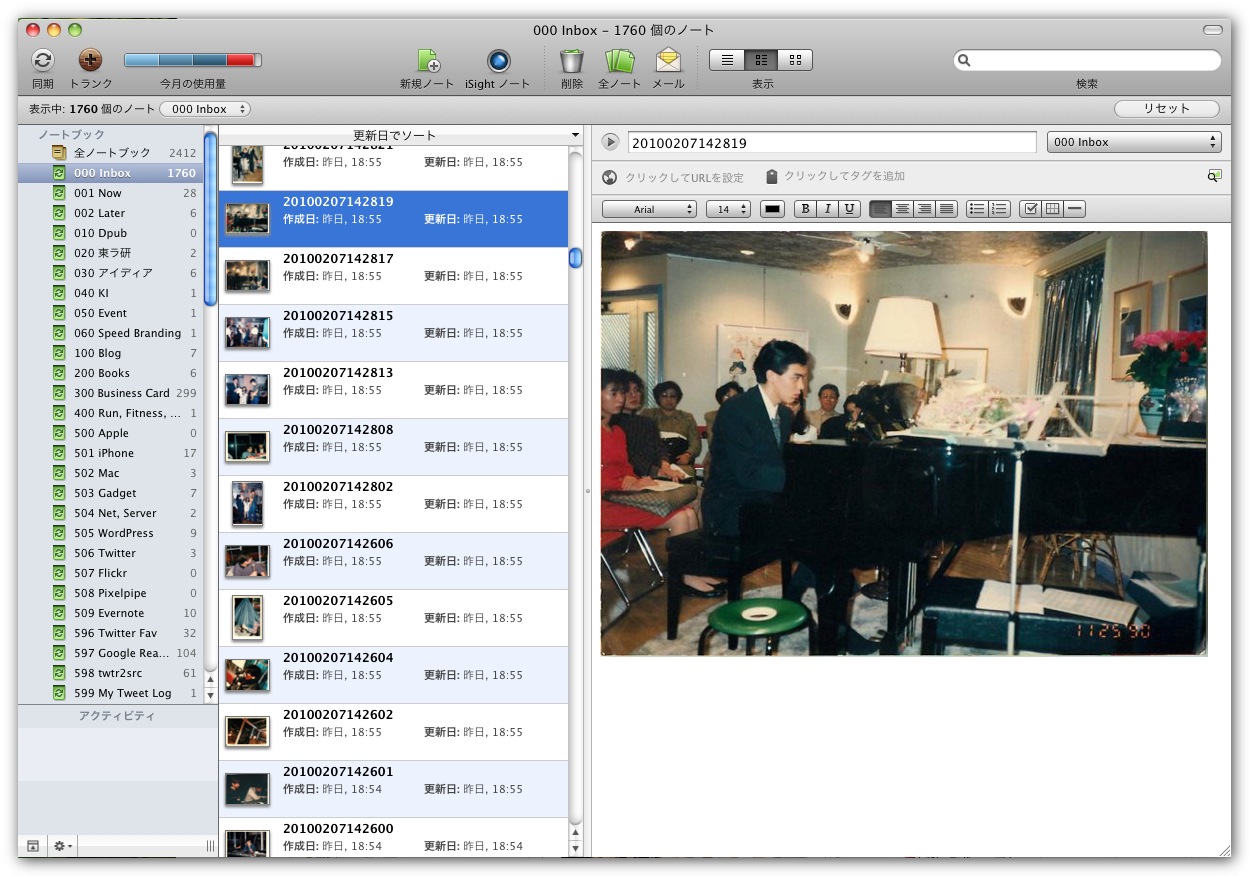Click the iSight note camera icon

click(x=498, y=61)
